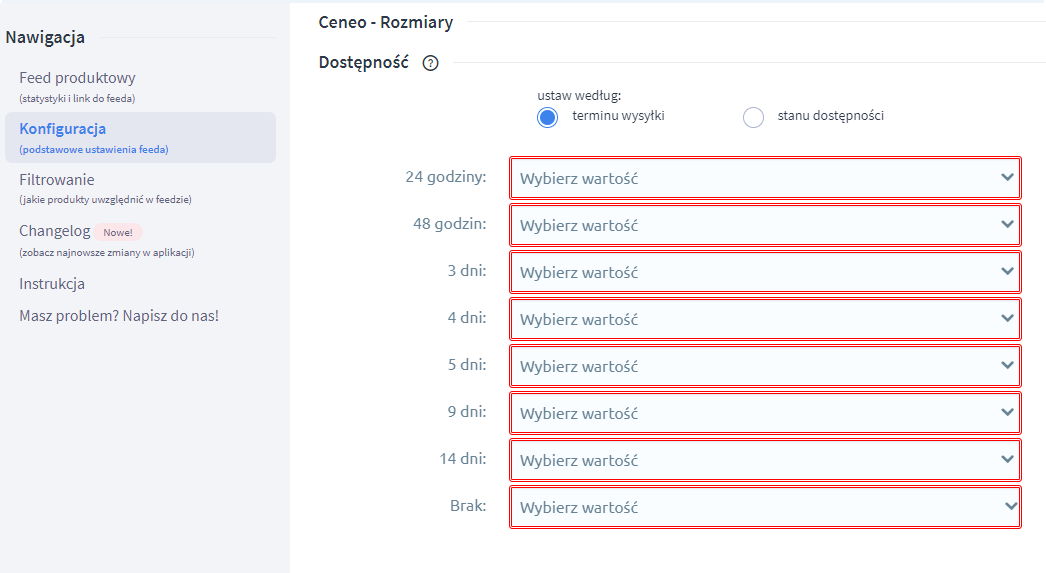Viewport: 1046px width, 573px height.
Task: Click the 'Nowe!' badge beside Changelog
Action: click(117, 232)
